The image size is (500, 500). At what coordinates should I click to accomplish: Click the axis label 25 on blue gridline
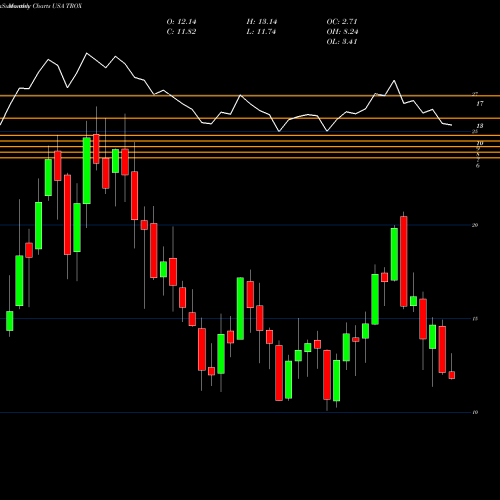[475, 132]
